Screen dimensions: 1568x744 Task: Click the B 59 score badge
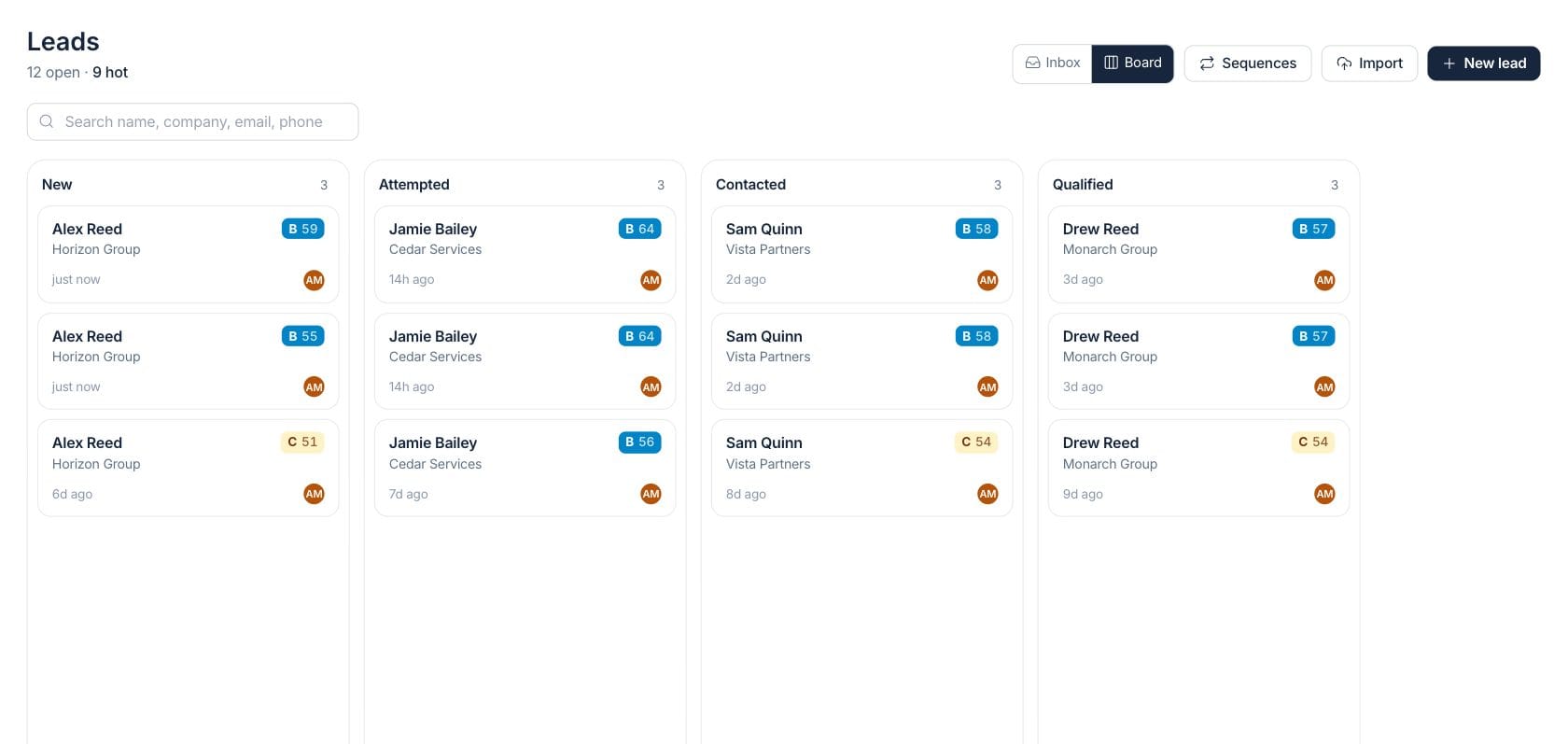coord(303,229)
